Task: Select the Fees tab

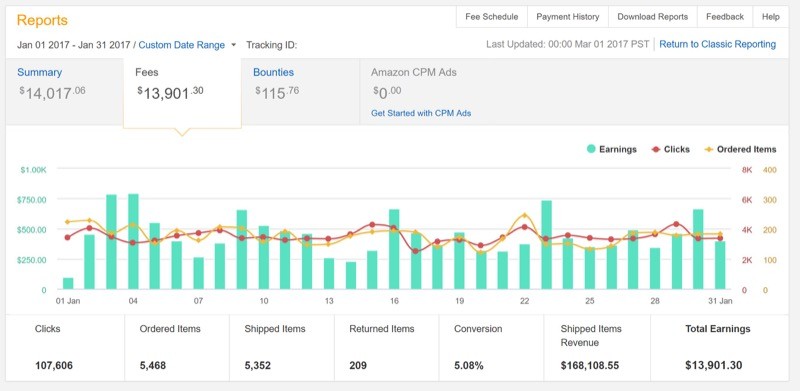Action: [182, 93]
